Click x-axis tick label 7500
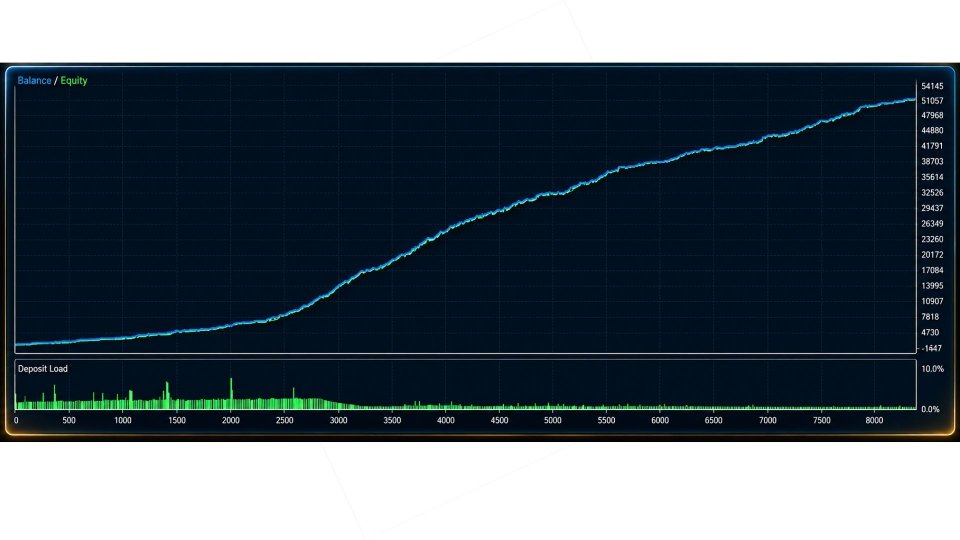The image size is (960, 540). 822,421
